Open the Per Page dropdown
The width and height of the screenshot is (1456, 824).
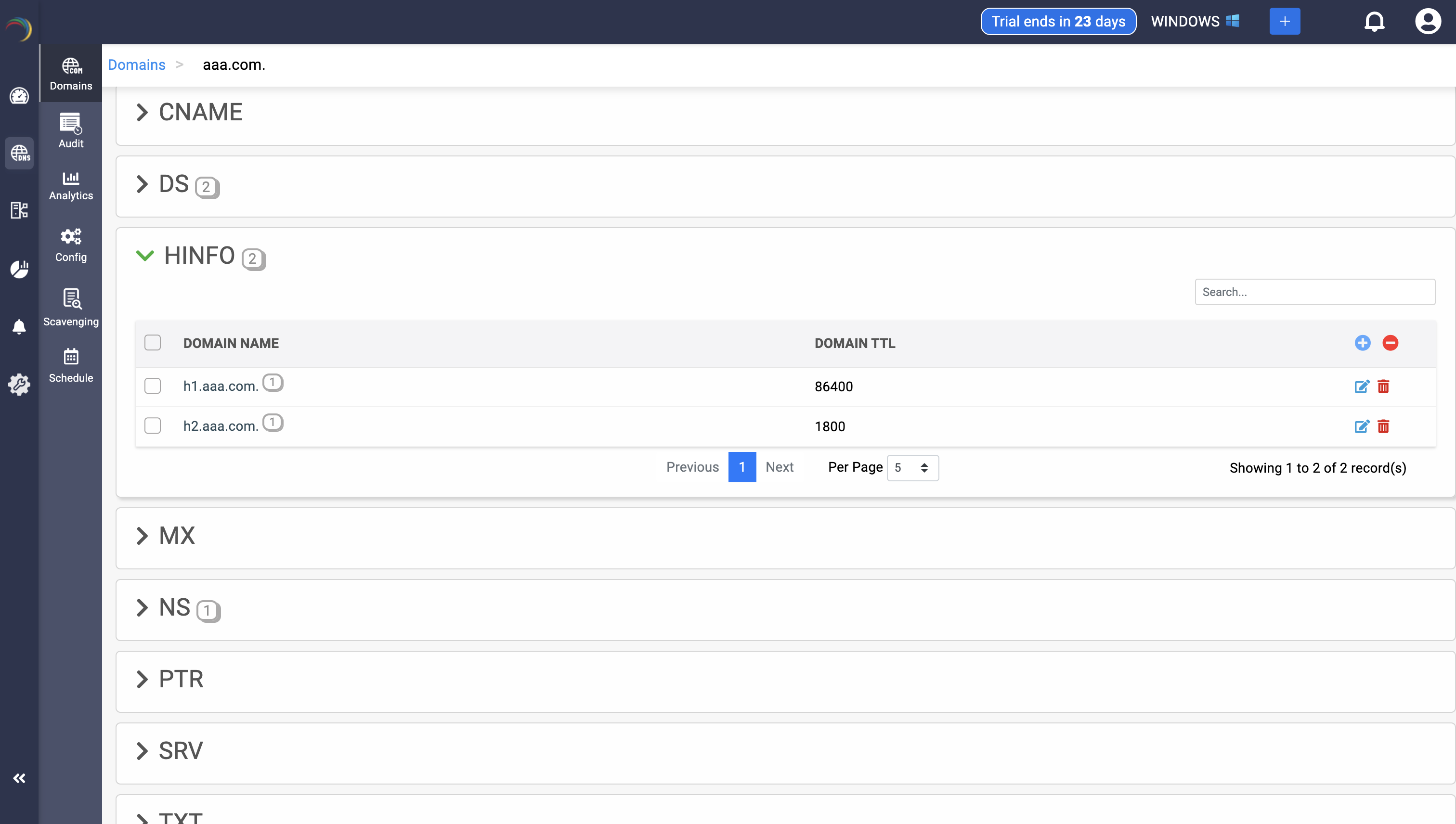coord(912,468)
